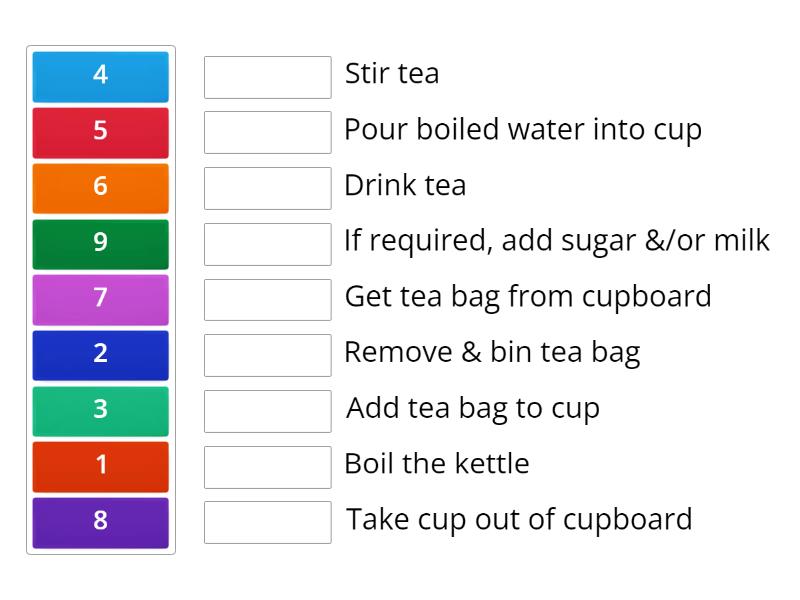Click the answer box beside Stir tea
The height and width of the screenshot is (600, 800).
(x=267, y=76)
